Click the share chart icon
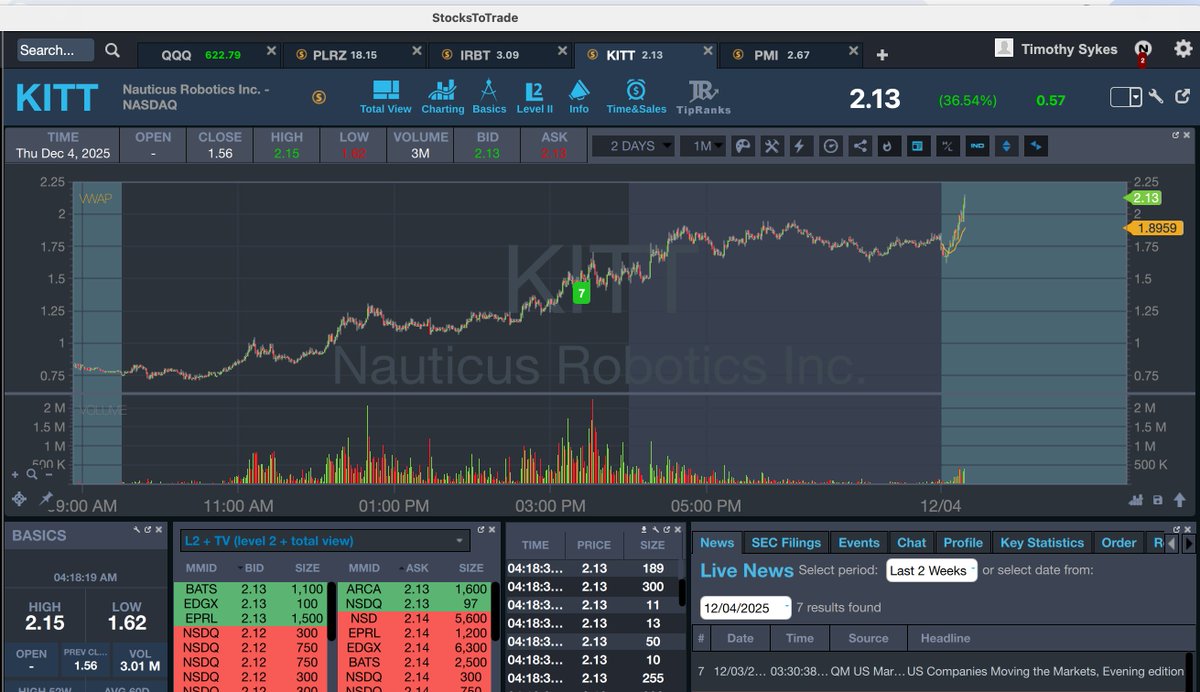Image resolution: width=1200 pixels, height=692 pixels. [859, 146]
